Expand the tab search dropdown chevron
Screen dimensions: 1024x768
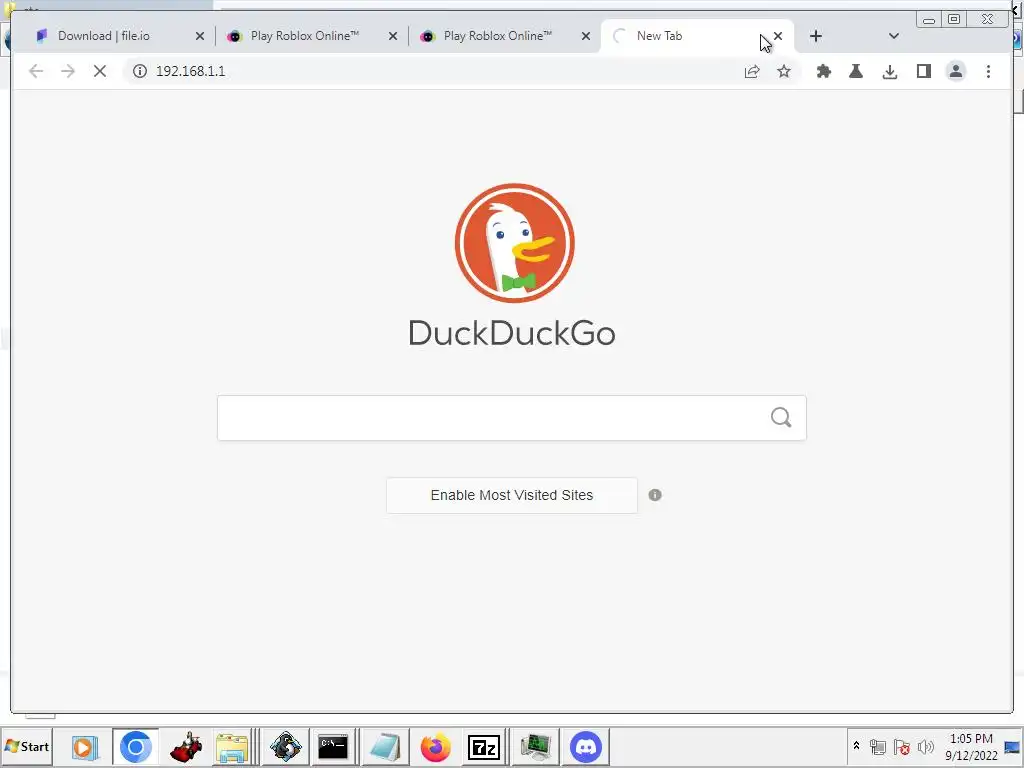click(x=894, y=37)
